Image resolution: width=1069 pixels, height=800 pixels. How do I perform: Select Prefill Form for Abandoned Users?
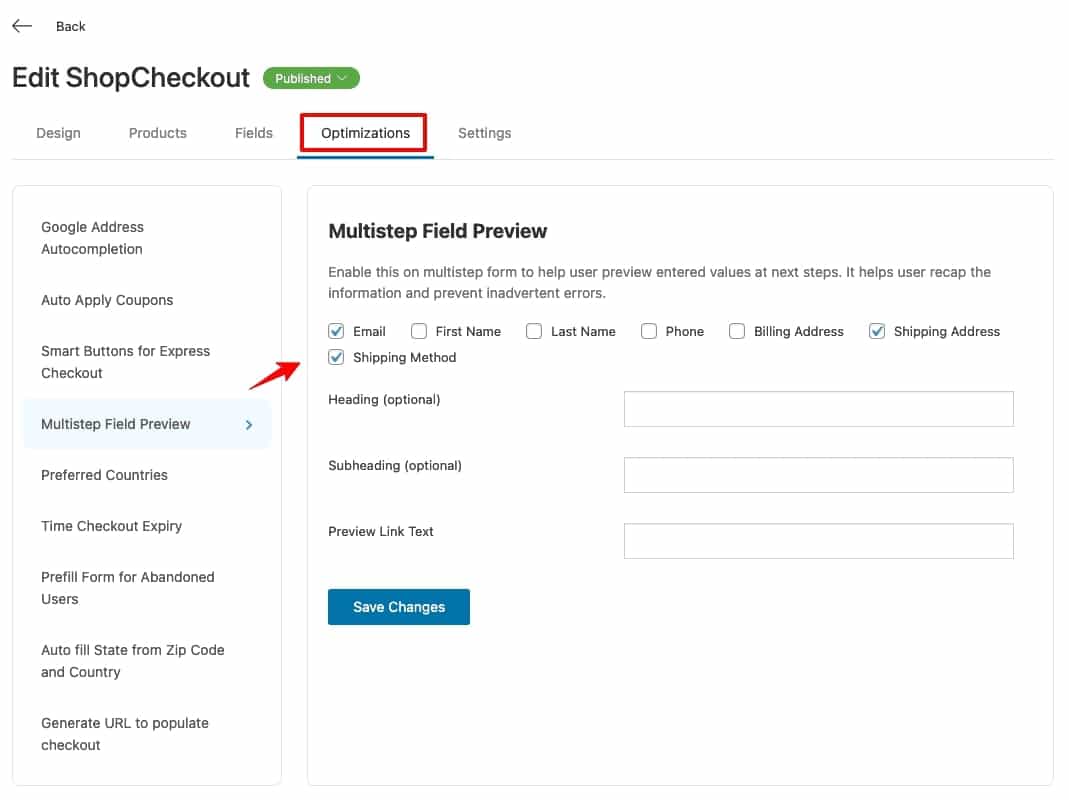[127, 588]
